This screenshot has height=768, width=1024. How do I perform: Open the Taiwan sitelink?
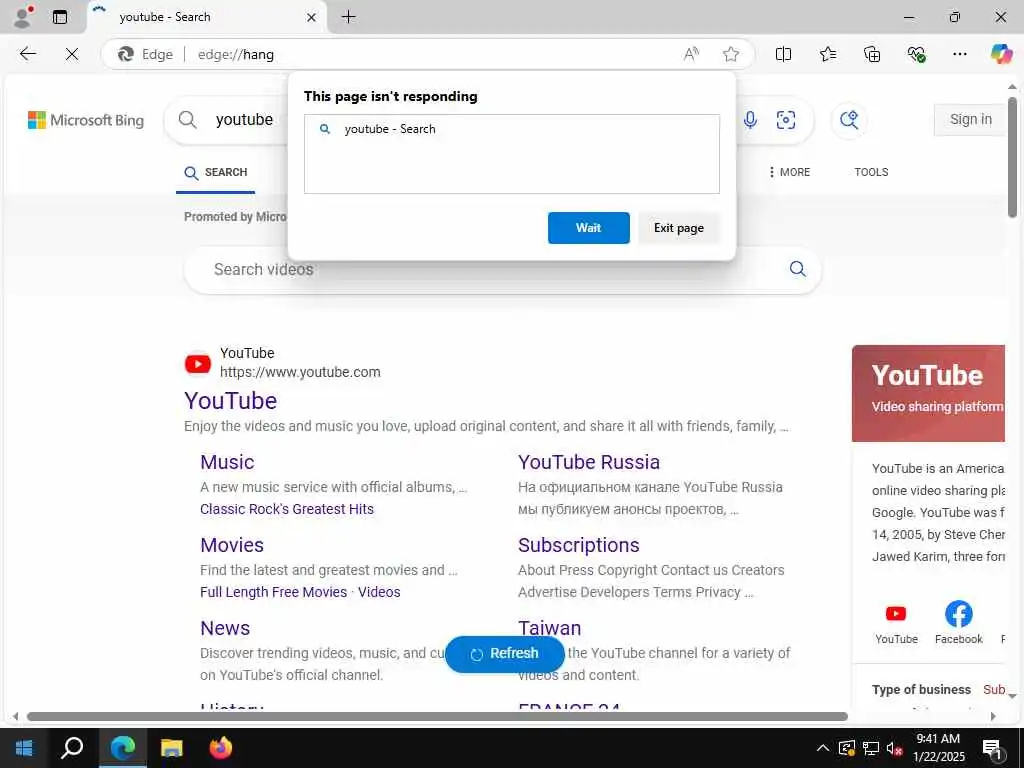549,628
